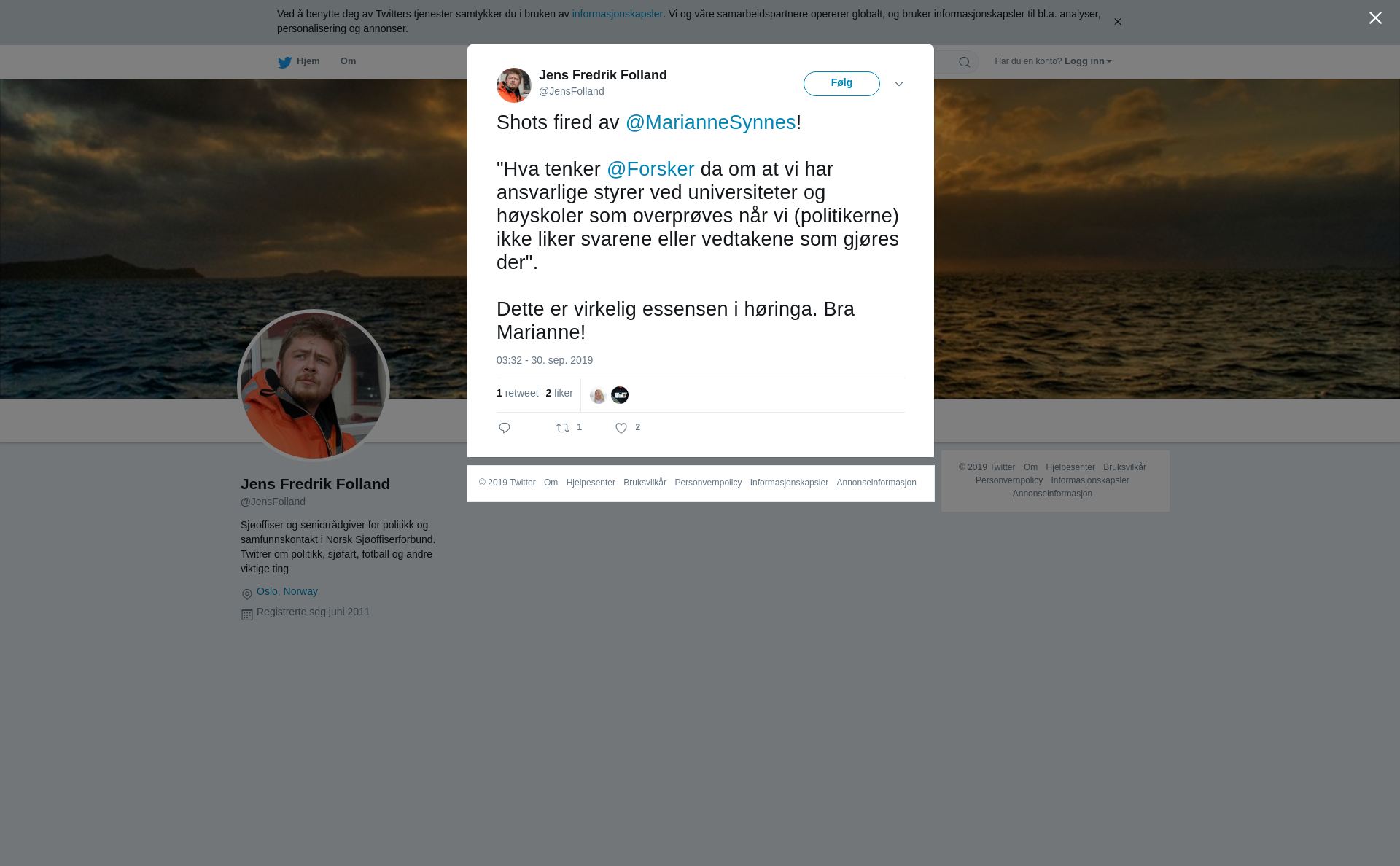
Task: Click the reply speech bubble icon
Action: (x=505, y=428)
